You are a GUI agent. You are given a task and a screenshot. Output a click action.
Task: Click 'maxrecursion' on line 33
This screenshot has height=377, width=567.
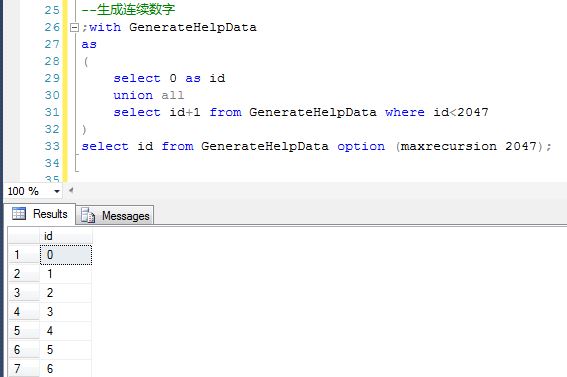[x=449, y=146]
